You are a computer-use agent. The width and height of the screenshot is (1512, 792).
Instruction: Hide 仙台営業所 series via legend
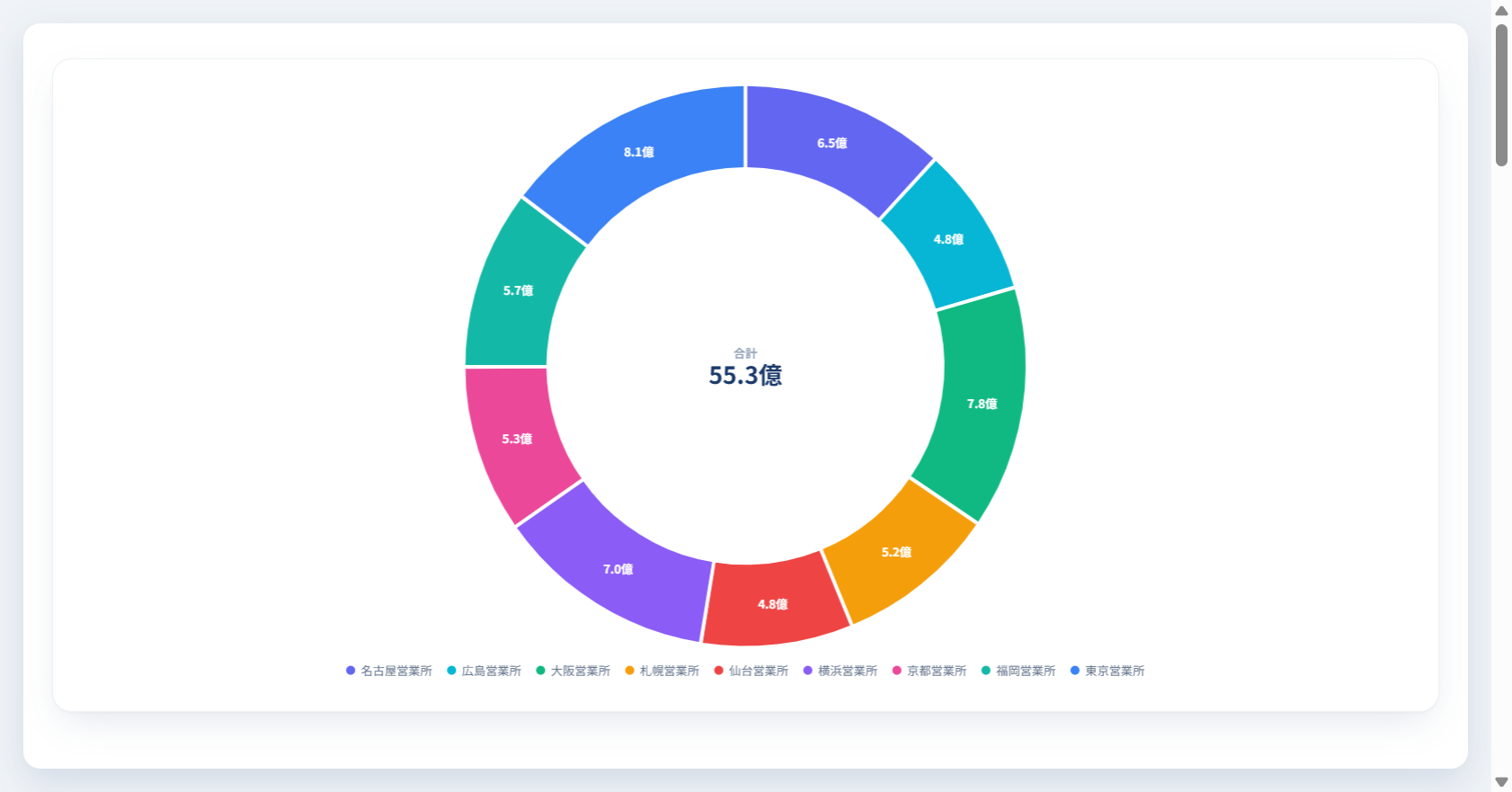click(751, 671)
